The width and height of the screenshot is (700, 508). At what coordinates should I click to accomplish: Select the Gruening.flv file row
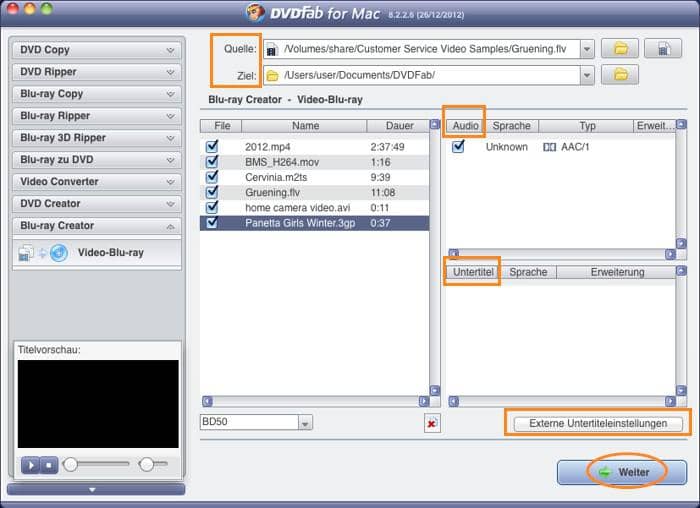314,192
